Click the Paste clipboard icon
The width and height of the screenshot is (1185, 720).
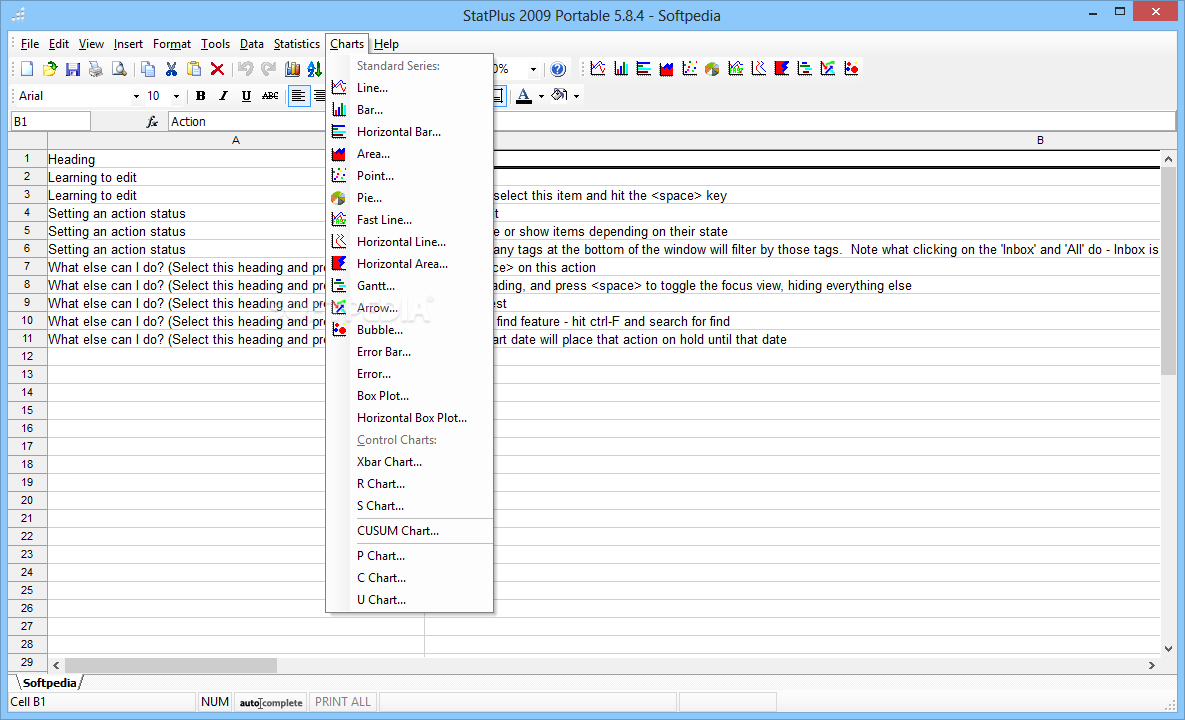(x=194, y=69)
